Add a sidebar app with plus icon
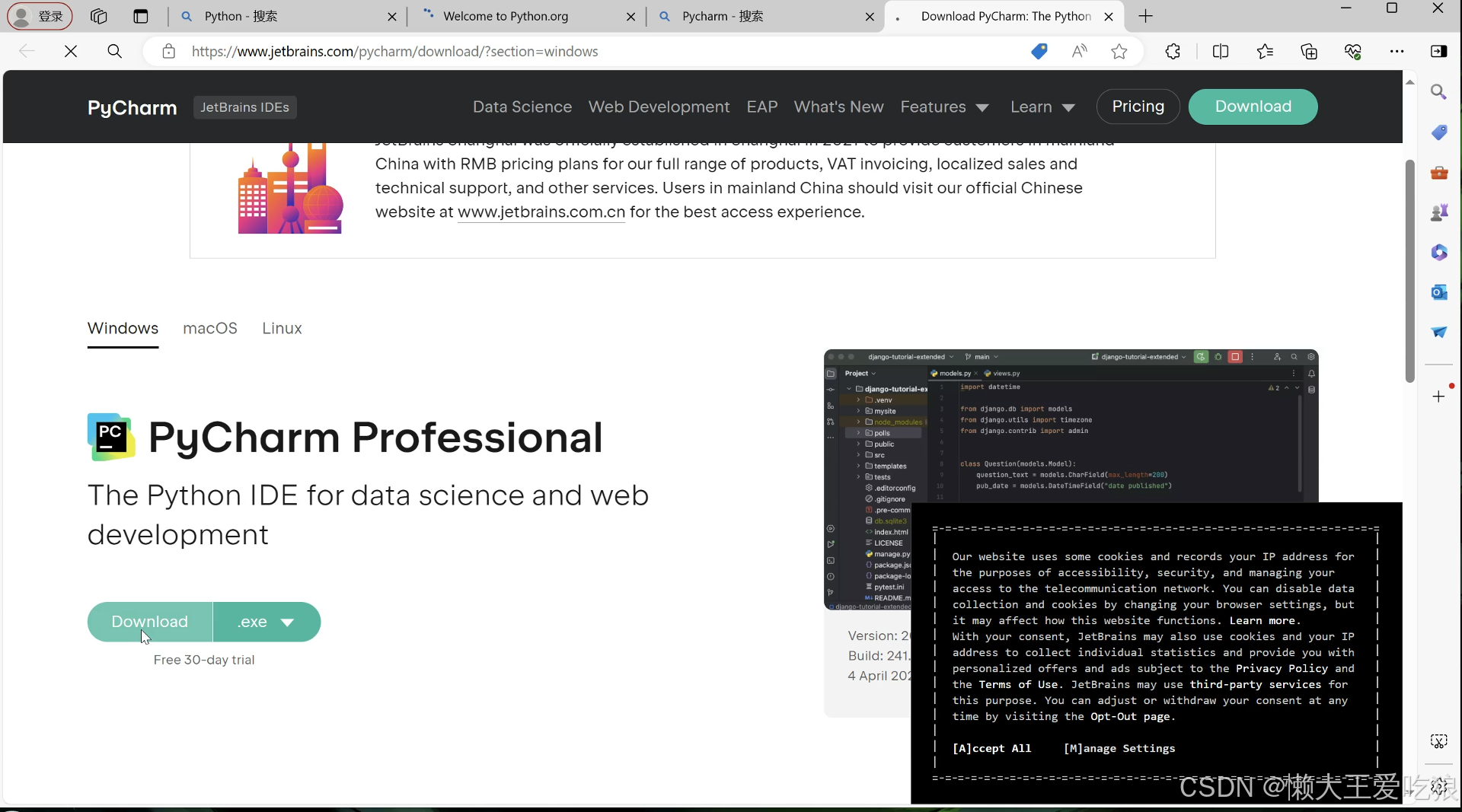 1438,396
